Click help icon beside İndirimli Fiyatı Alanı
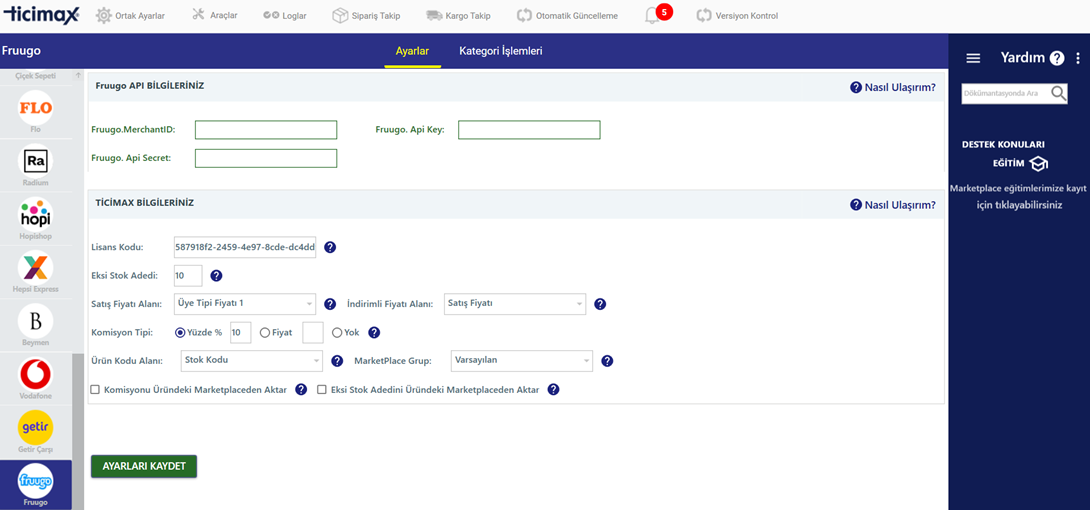This screenshot has width=1090, height=510. (x=601, y=304)
